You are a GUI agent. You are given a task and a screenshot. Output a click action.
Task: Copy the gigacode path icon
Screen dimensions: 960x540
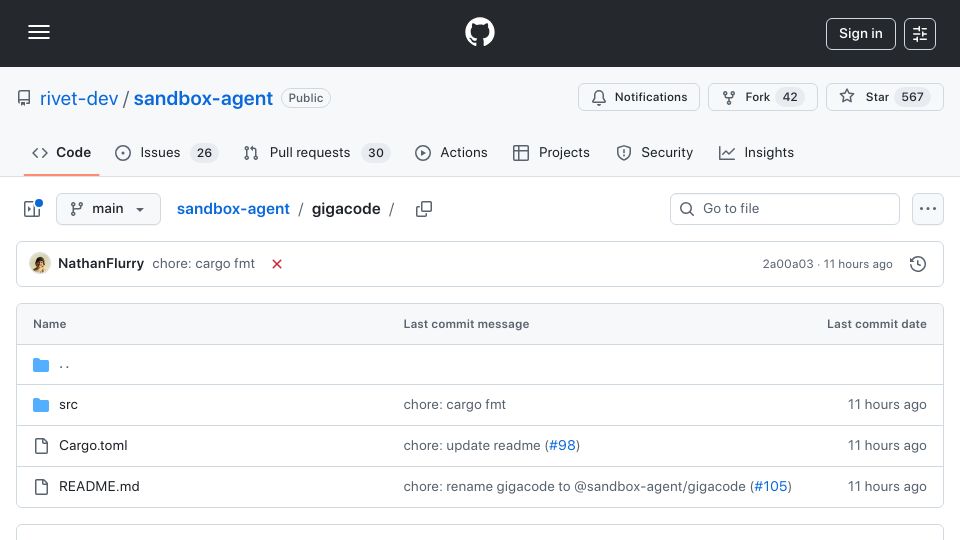click(x=424, y=209)
